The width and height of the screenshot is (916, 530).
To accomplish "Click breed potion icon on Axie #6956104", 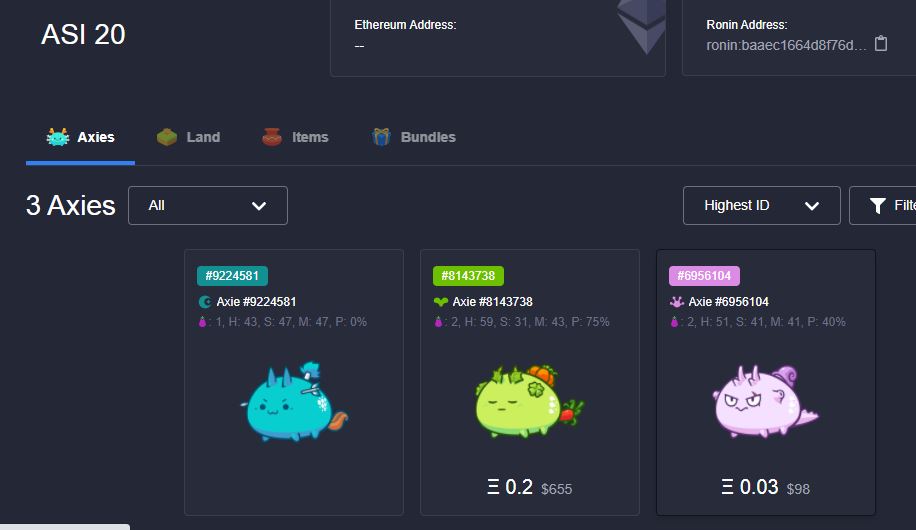I will pyautogui.click(x=674, y=322).
